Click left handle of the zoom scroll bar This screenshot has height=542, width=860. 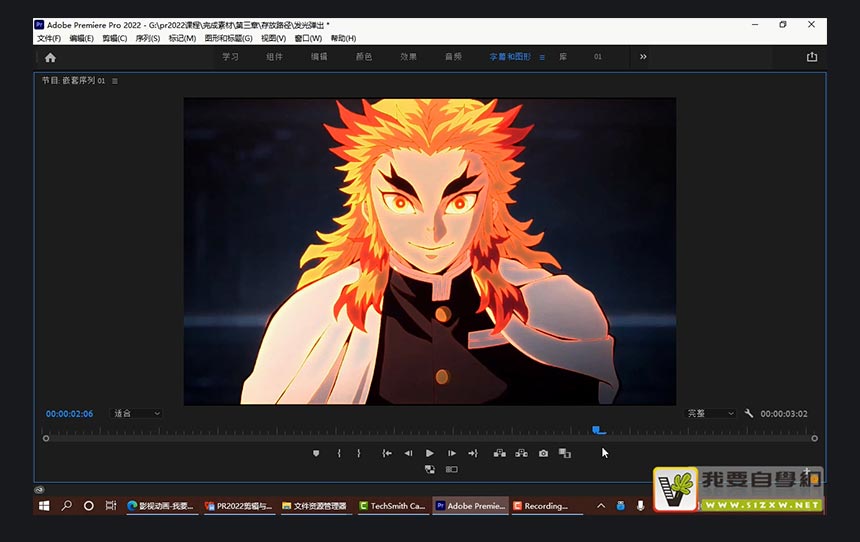click(46, 438)
